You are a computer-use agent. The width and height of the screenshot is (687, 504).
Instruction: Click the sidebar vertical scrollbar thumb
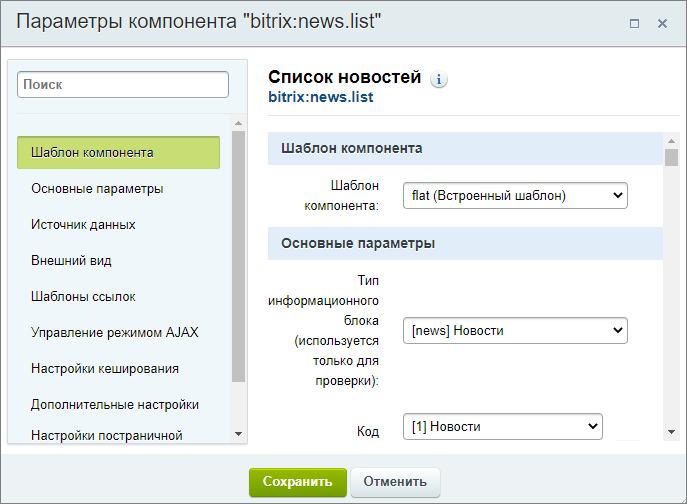click(x=238, y=256)
